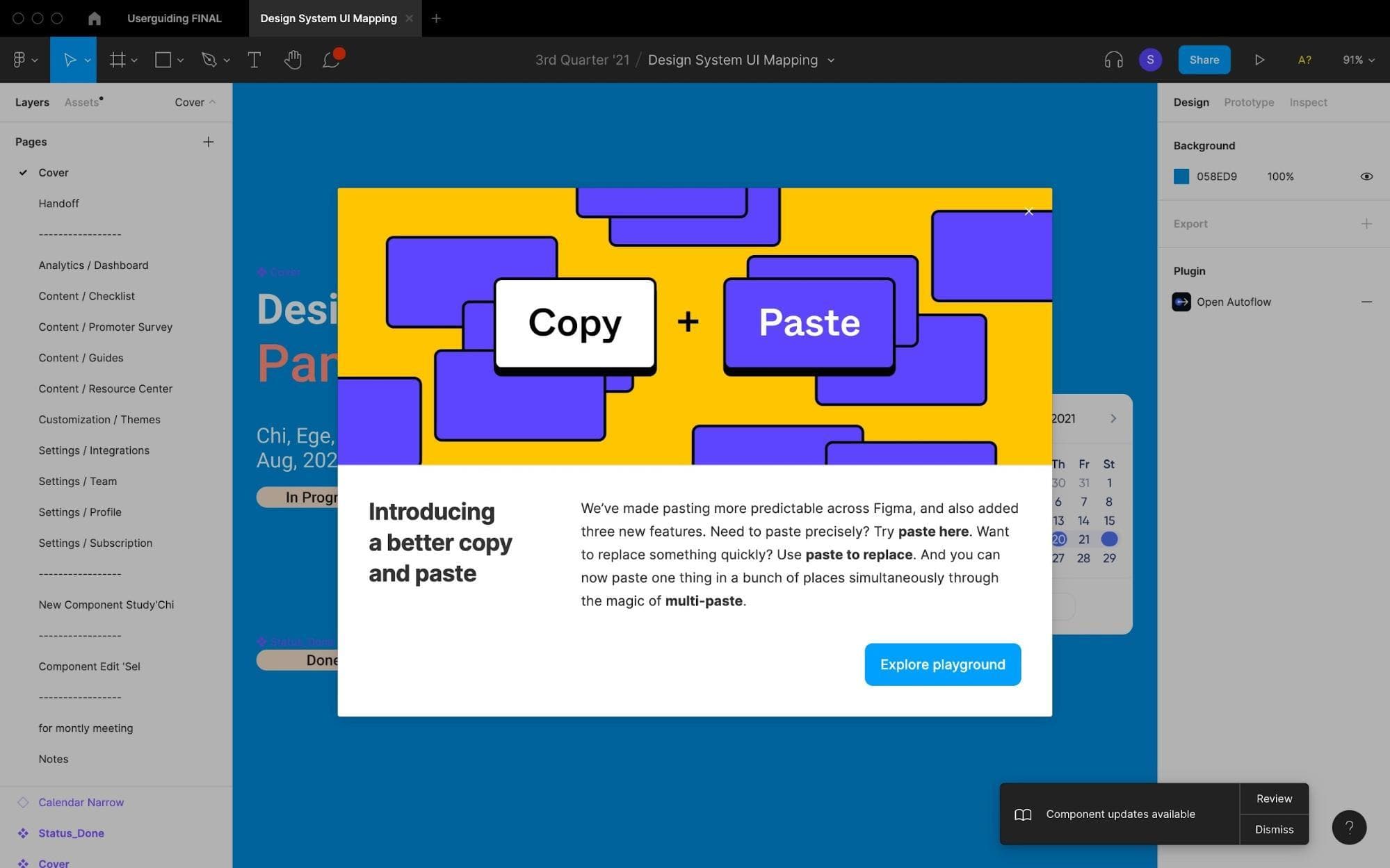Viewport: 1390px width, 868px height.
Task: Open the Analytics / Dashboard page
Action: point(93,265)
